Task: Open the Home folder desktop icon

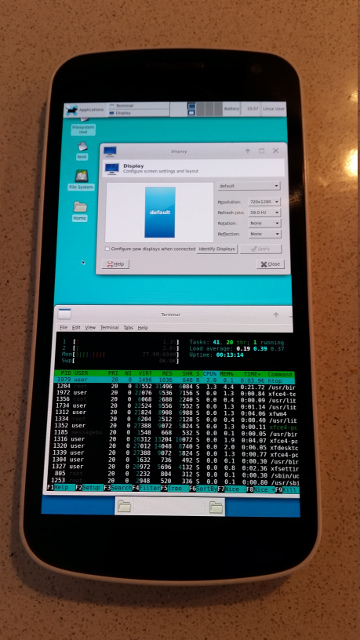Action: 80,207
